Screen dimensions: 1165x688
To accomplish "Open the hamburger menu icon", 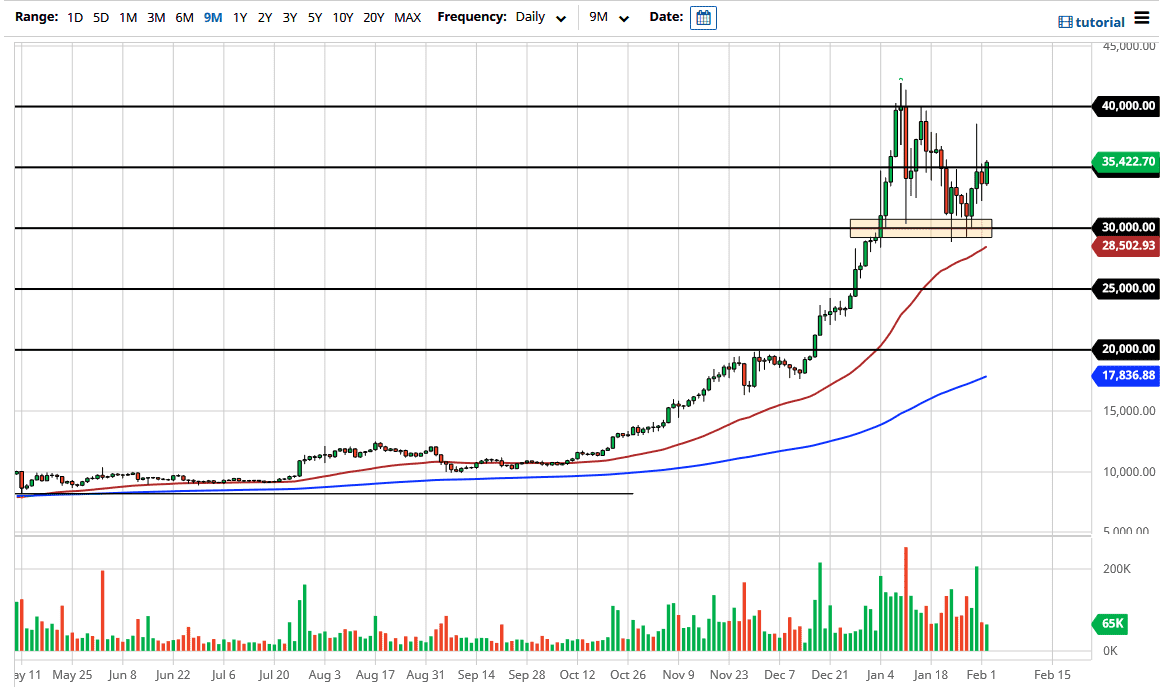I will click(x=1142, y=18).
